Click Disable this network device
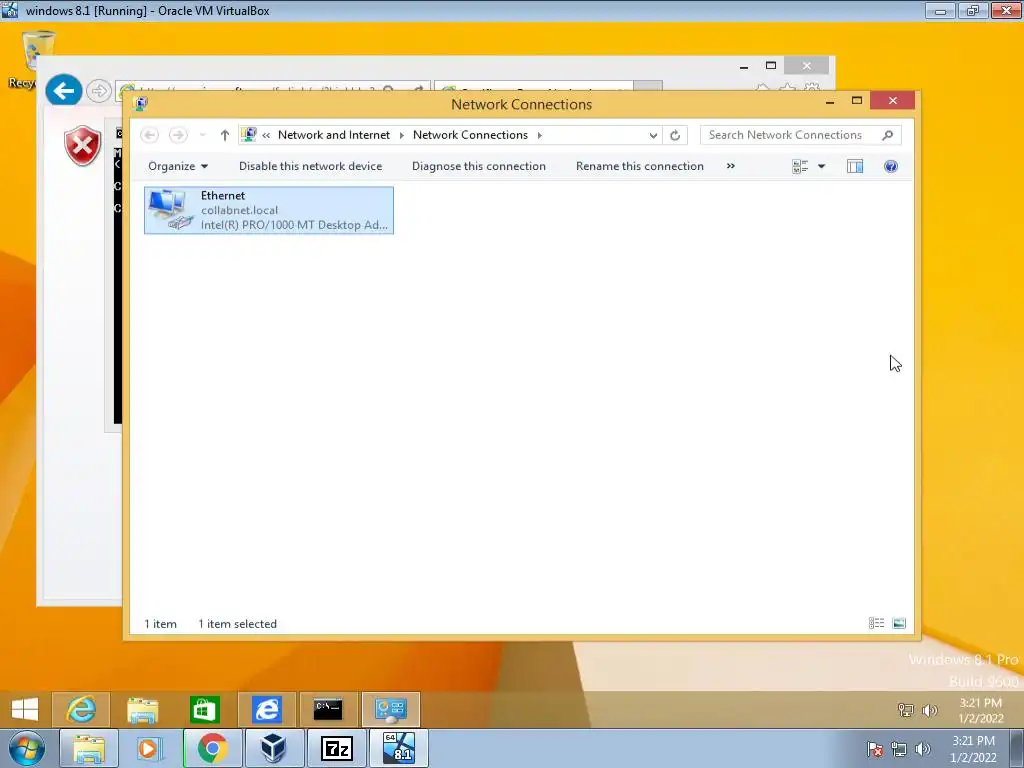 (x=310, y=167)
